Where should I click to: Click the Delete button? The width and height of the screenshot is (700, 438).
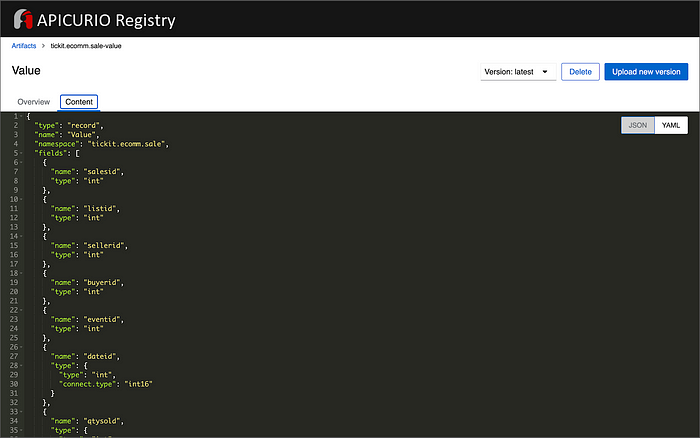580,72
